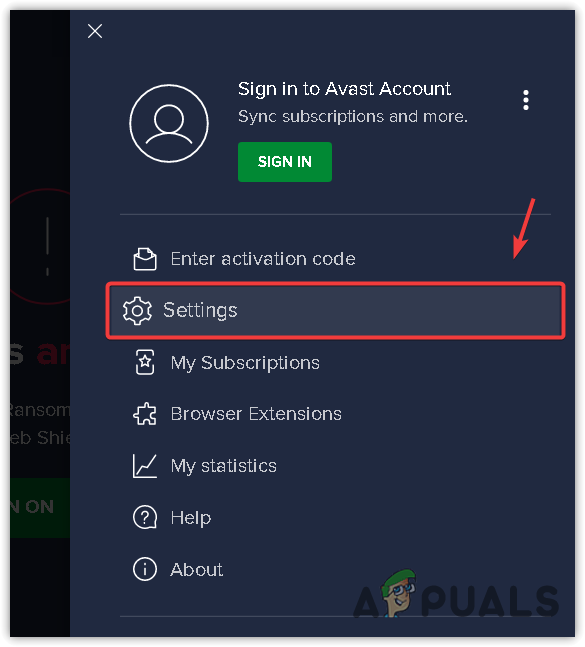Click the green SIGN IN button
Image resolution: width=585 pixels, height=647 pixels.
(x=285, y=162)
